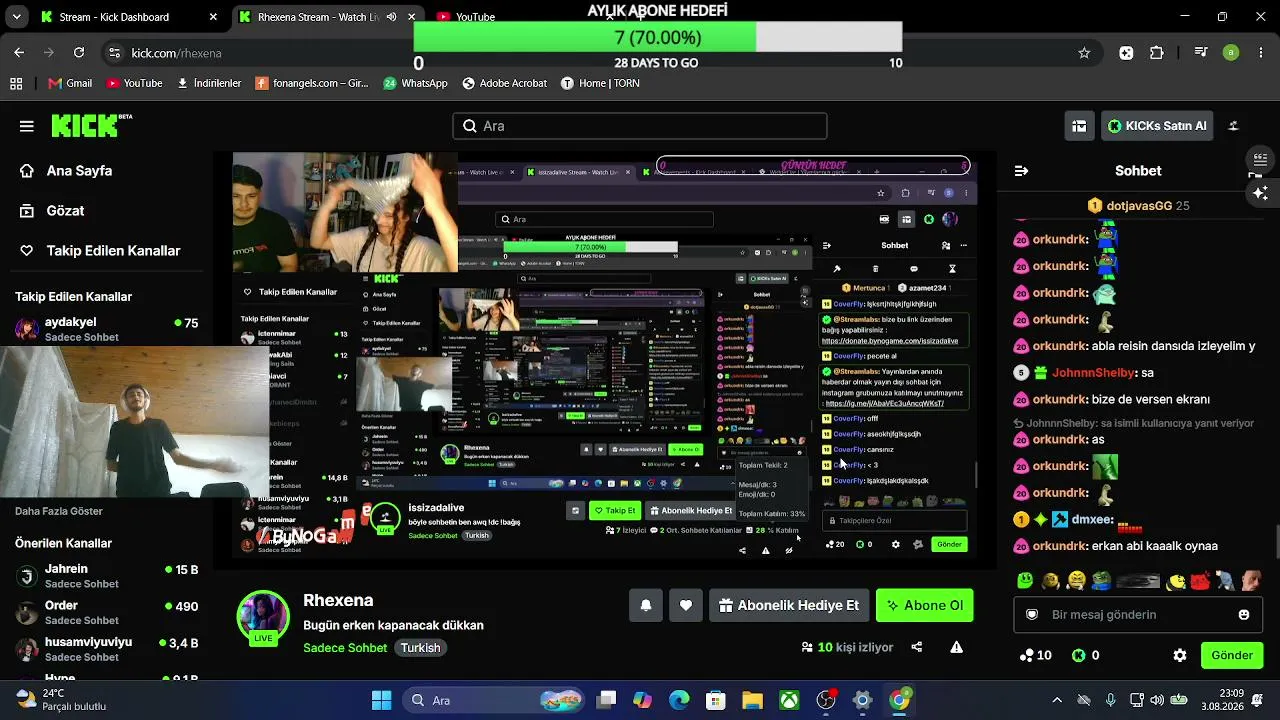Show hidden system tray icons chevron
This screenshot has height=720, width=1280.
click(1057, 700)
